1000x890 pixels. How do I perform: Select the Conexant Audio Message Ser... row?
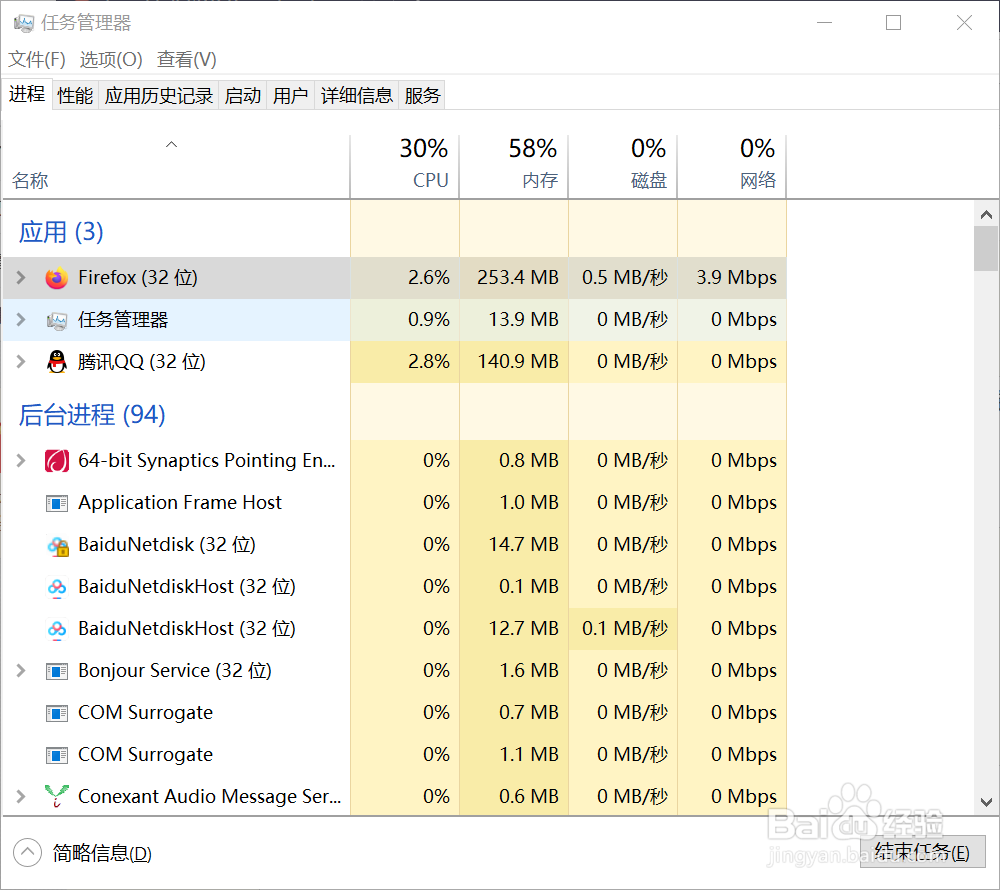click(x=394, y=796)
